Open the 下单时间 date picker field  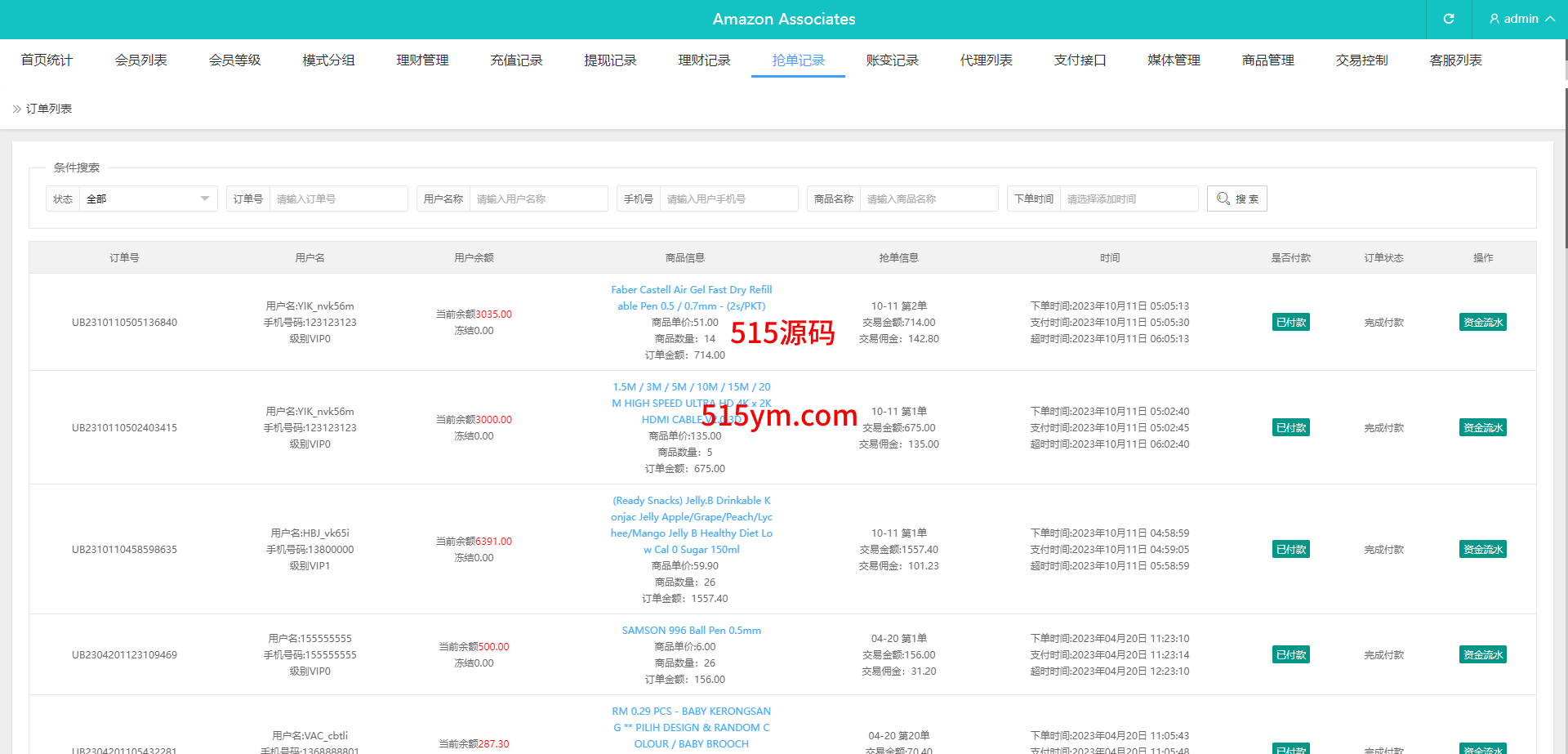1128,199
